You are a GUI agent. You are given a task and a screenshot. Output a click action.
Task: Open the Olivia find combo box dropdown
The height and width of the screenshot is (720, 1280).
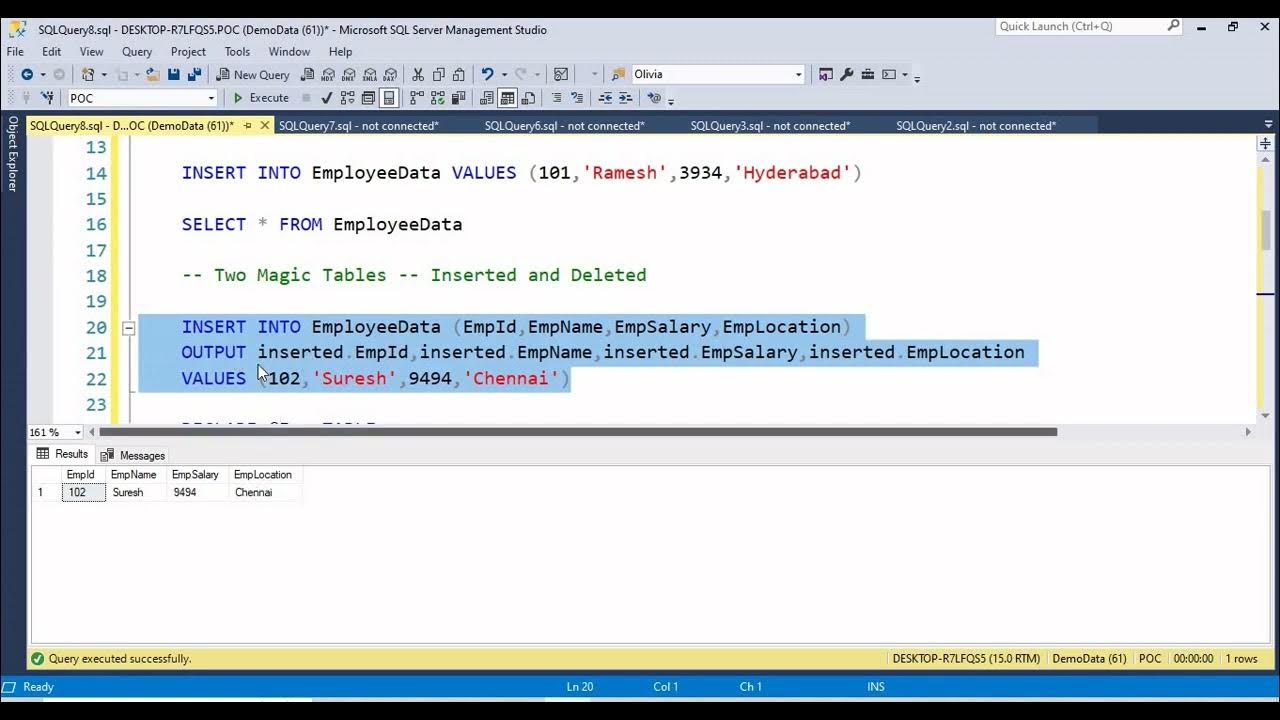coord(799,74)
